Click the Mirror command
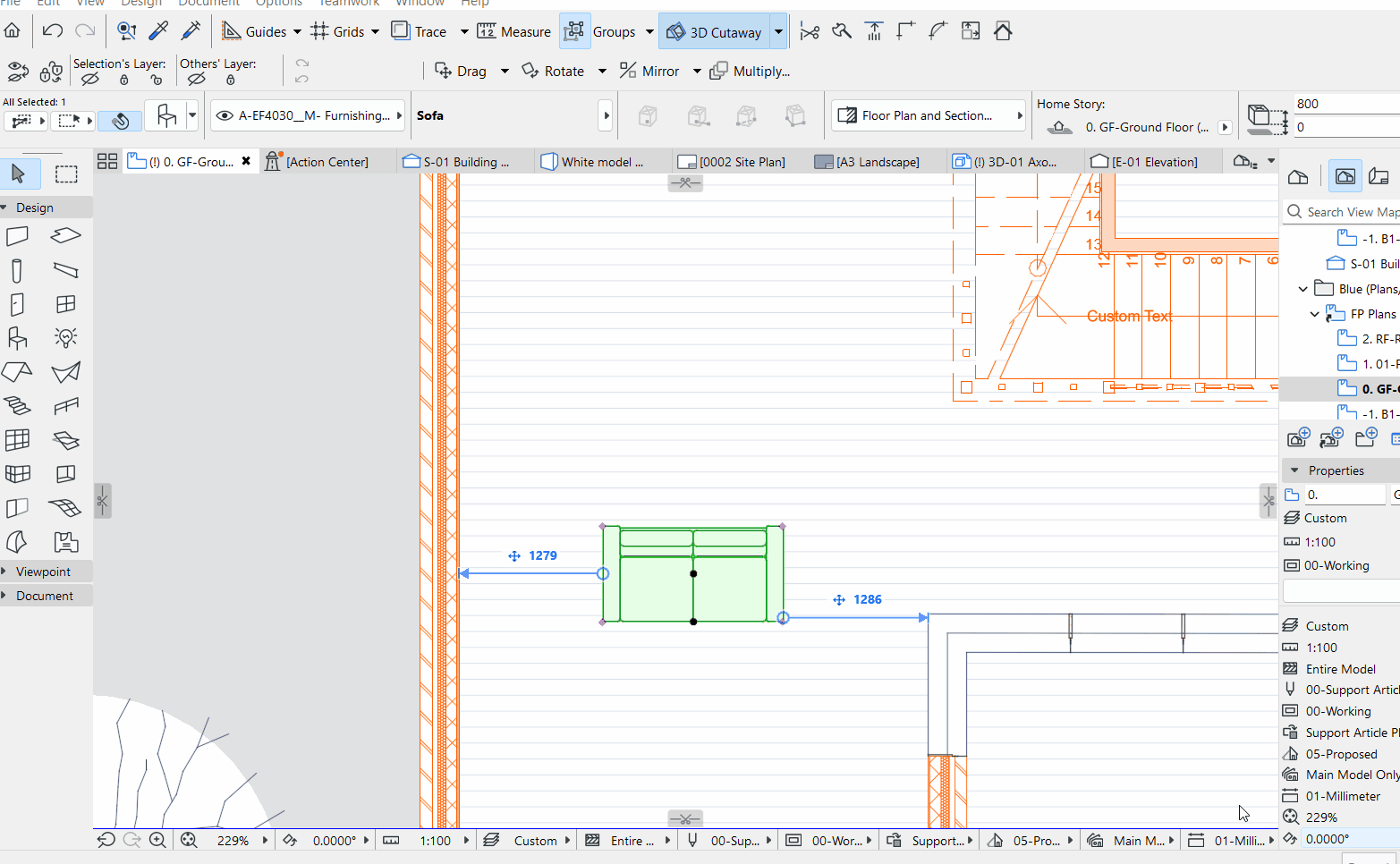1400x864 pixels. [x=649, y=71]
